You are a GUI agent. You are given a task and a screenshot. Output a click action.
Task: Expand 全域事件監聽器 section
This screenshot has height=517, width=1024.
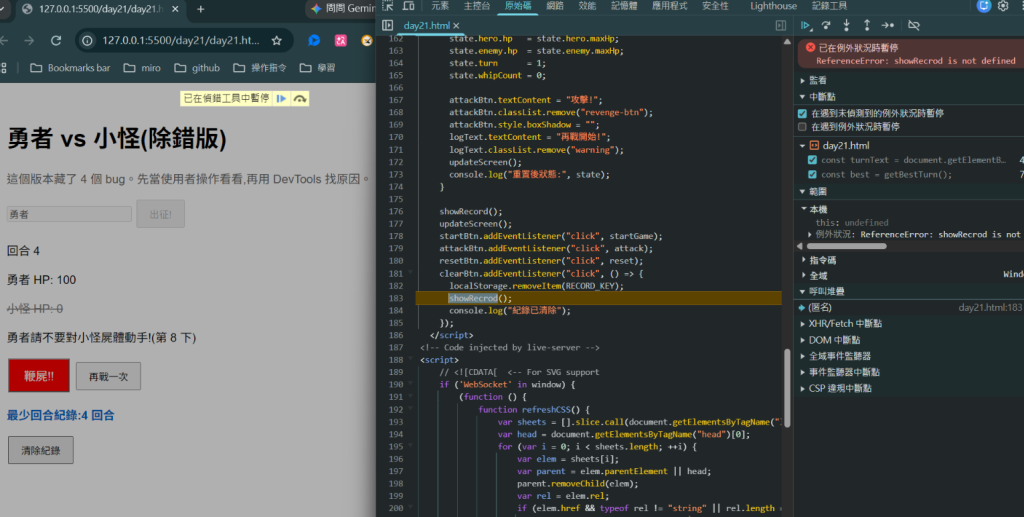coord(803,356)
